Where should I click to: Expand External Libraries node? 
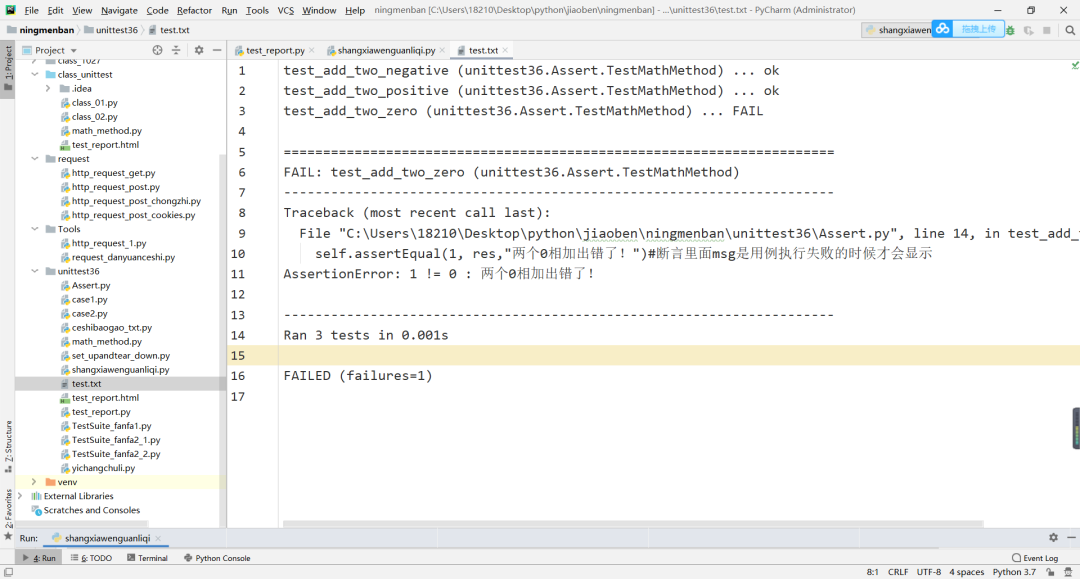point(20,496)
